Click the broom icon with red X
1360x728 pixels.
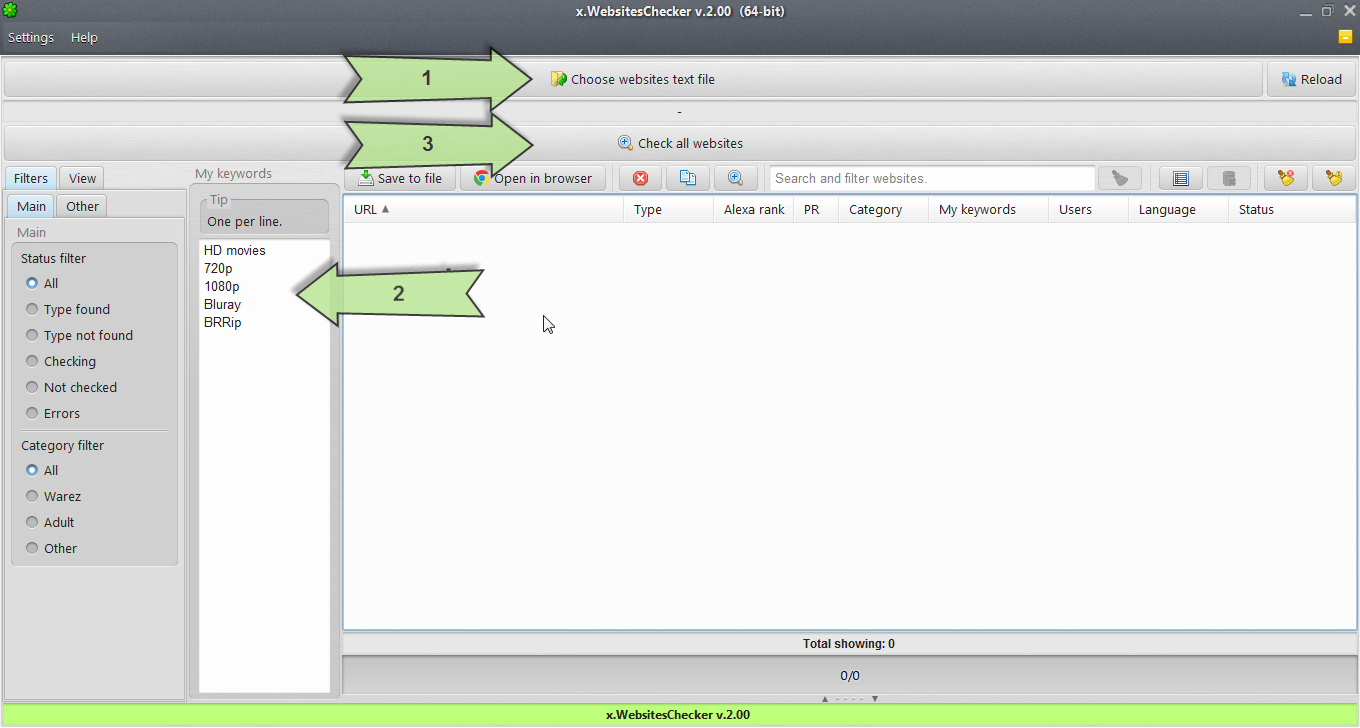coord(1286,178)
